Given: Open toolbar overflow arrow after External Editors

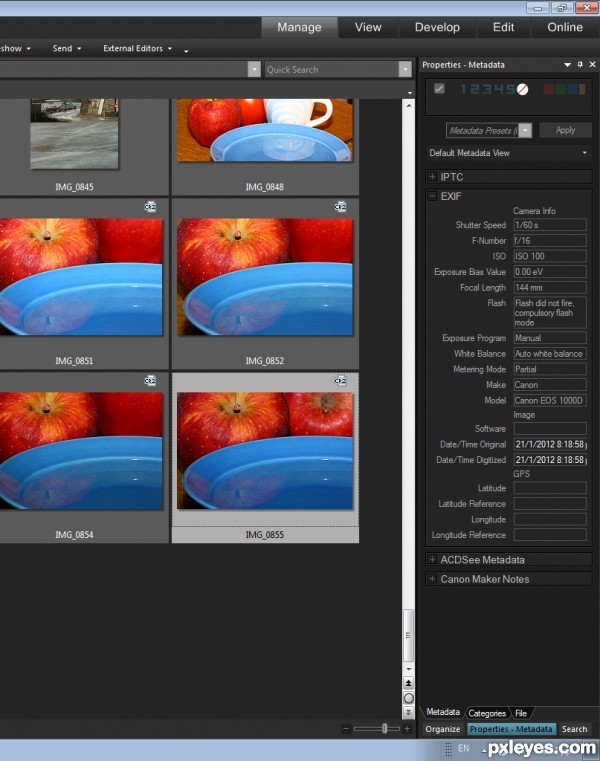Looking at the screenshot, I should (186, 50).
